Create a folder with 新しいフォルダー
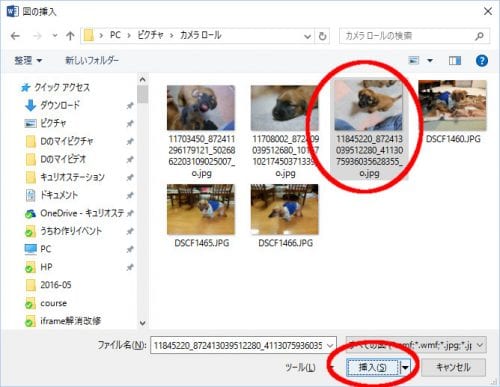Screen dimensions: 500x387 (x=92, y=60)
